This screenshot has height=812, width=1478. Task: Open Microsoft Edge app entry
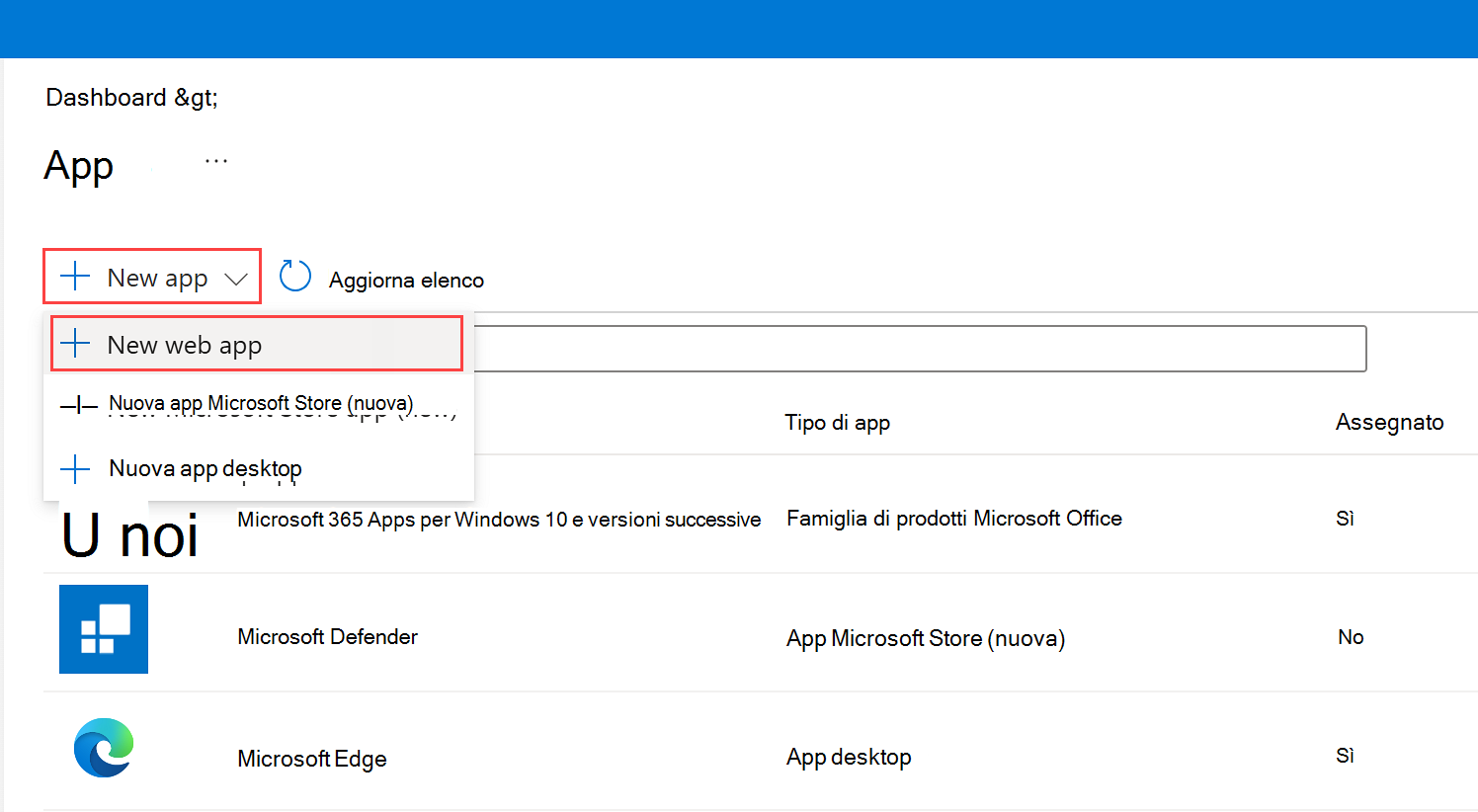tap(311, 759)
